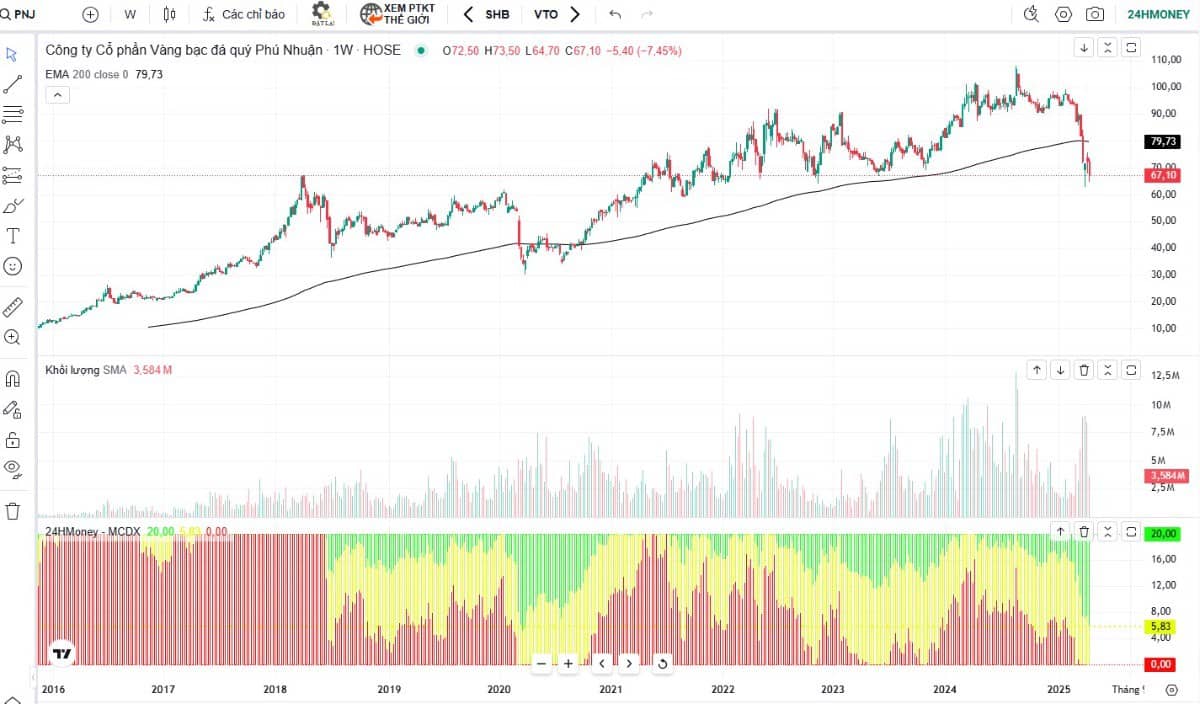1200x704 pixels.
Task: Toggle stay in drawing mode
Action: [13, 409]
